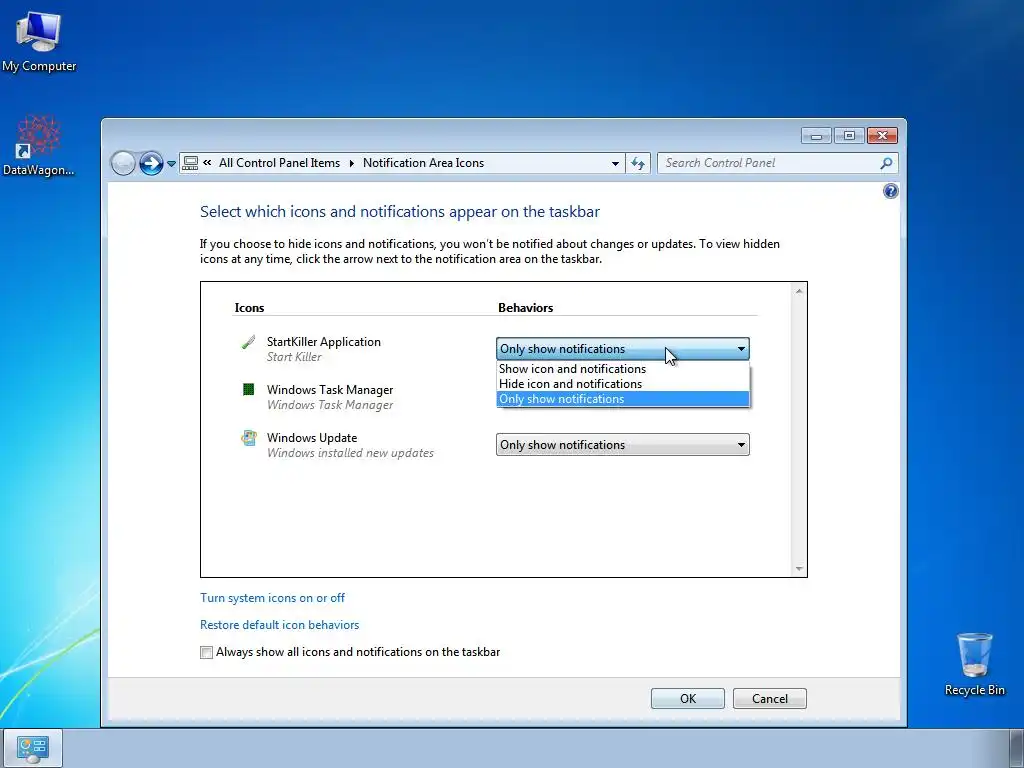Maximize the Notification Area Icons window

click(849, 136)
